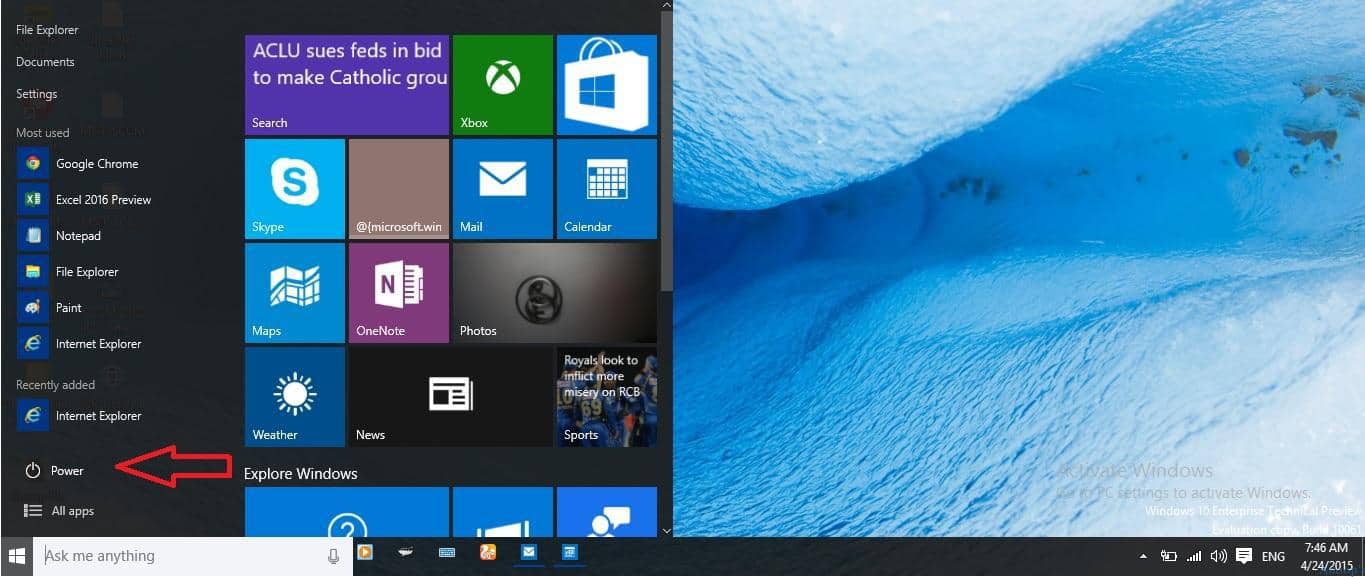Screen dimensions: 1365x577
Task: Open the network signal tray icon
Action: 1194,556
